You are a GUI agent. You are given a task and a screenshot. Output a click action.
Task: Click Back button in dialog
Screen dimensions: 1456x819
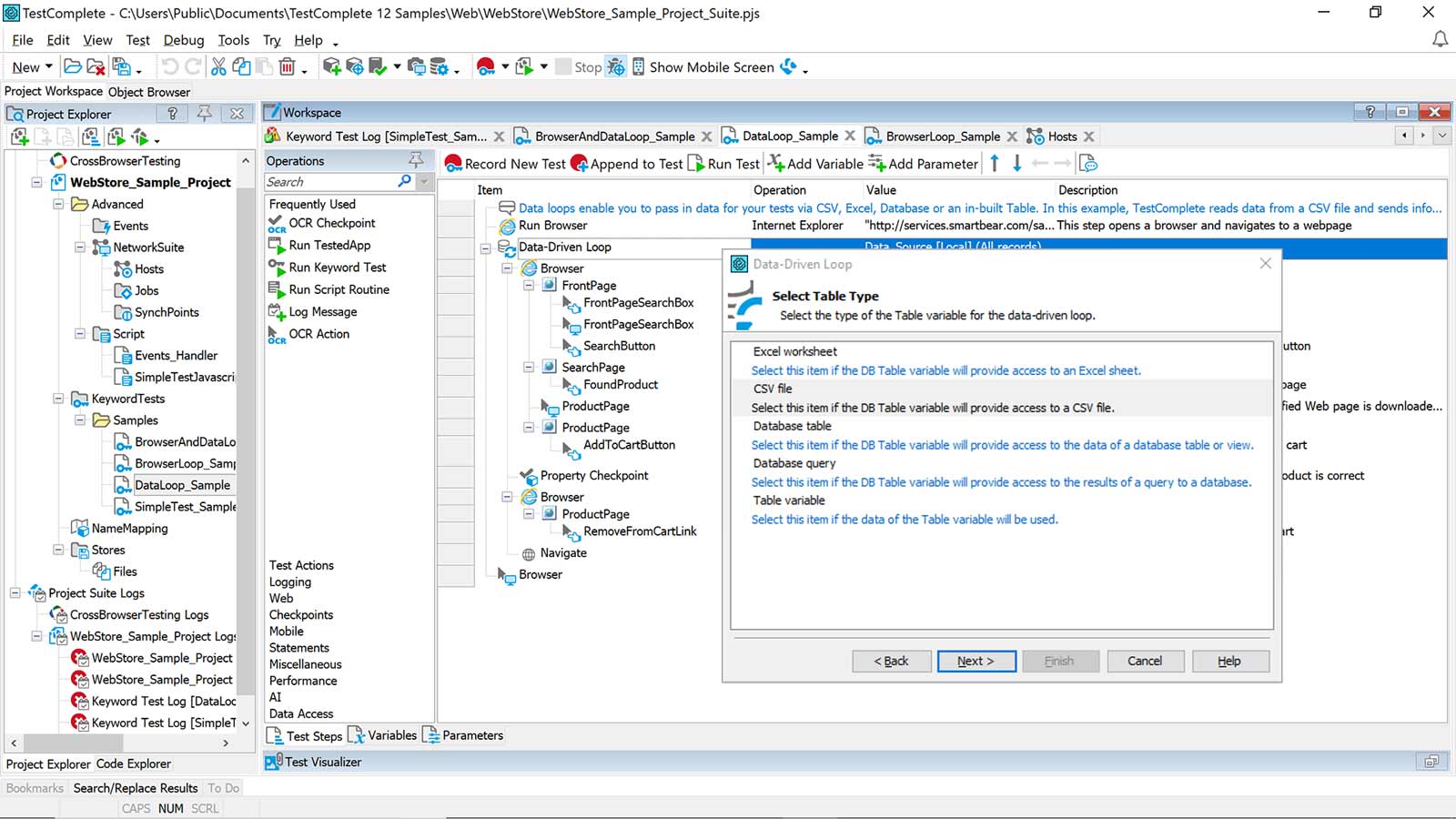click(892, 662)
